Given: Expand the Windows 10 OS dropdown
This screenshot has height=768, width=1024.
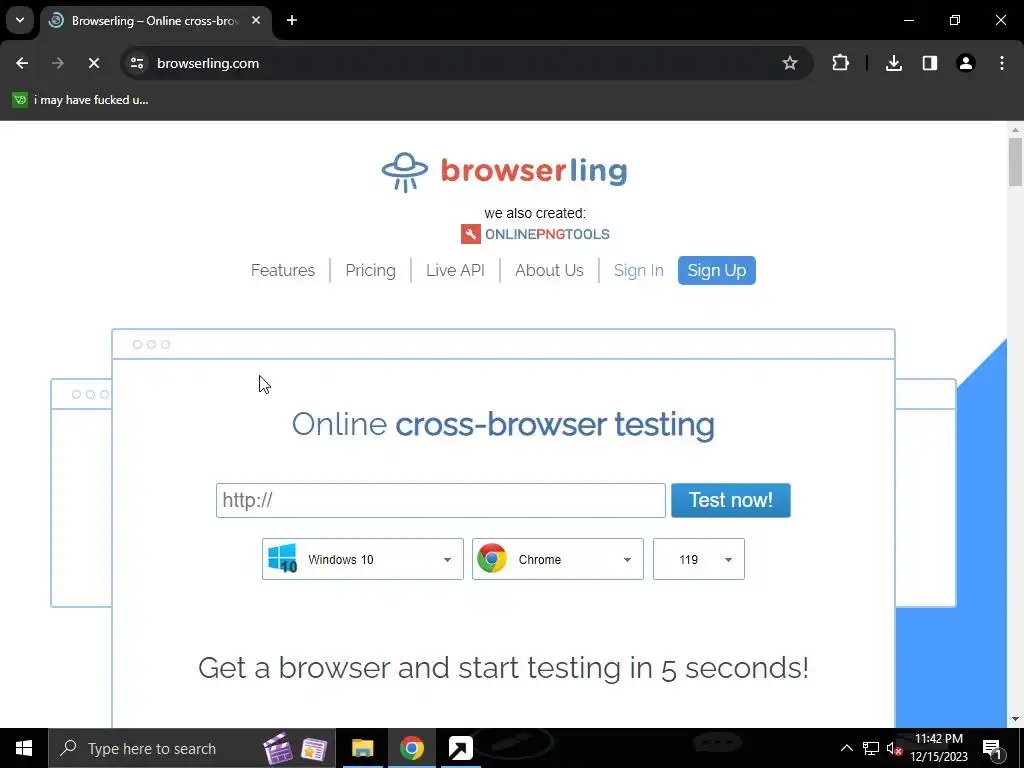Looking at the screenshot, I should pyautogui.click(x=362, y=559).
